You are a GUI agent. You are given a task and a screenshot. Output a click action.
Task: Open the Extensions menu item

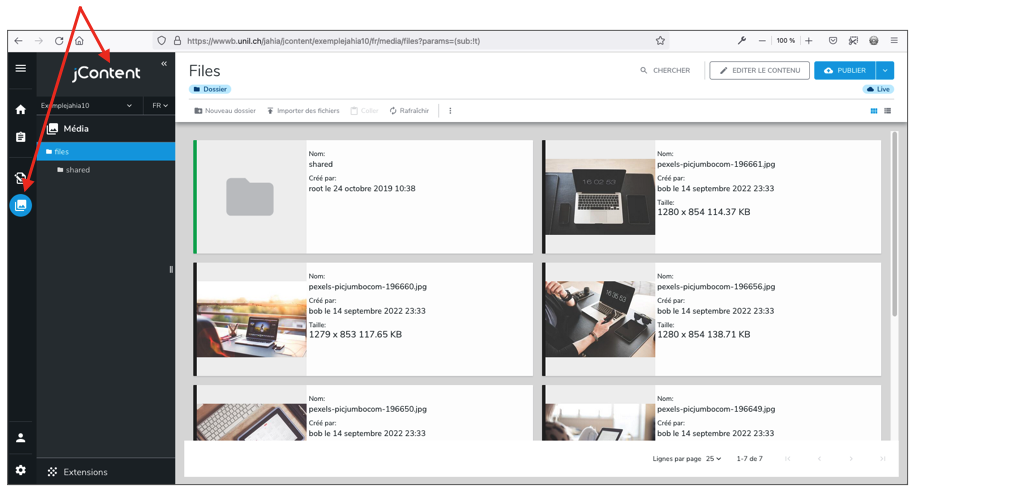coord(85,472)
